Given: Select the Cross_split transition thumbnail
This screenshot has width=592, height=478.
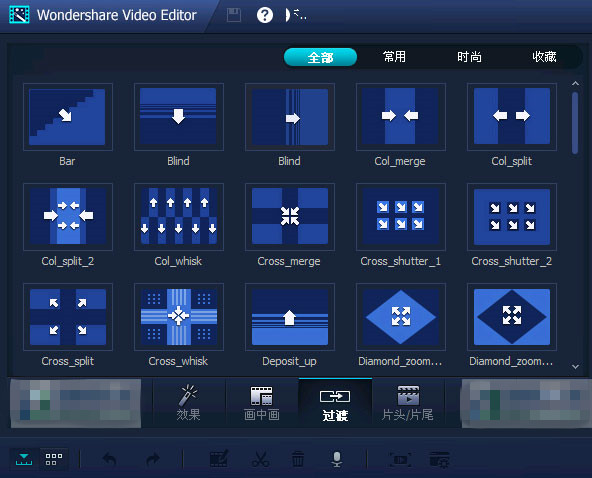Looking at the screenshot, I should point(68,317).
